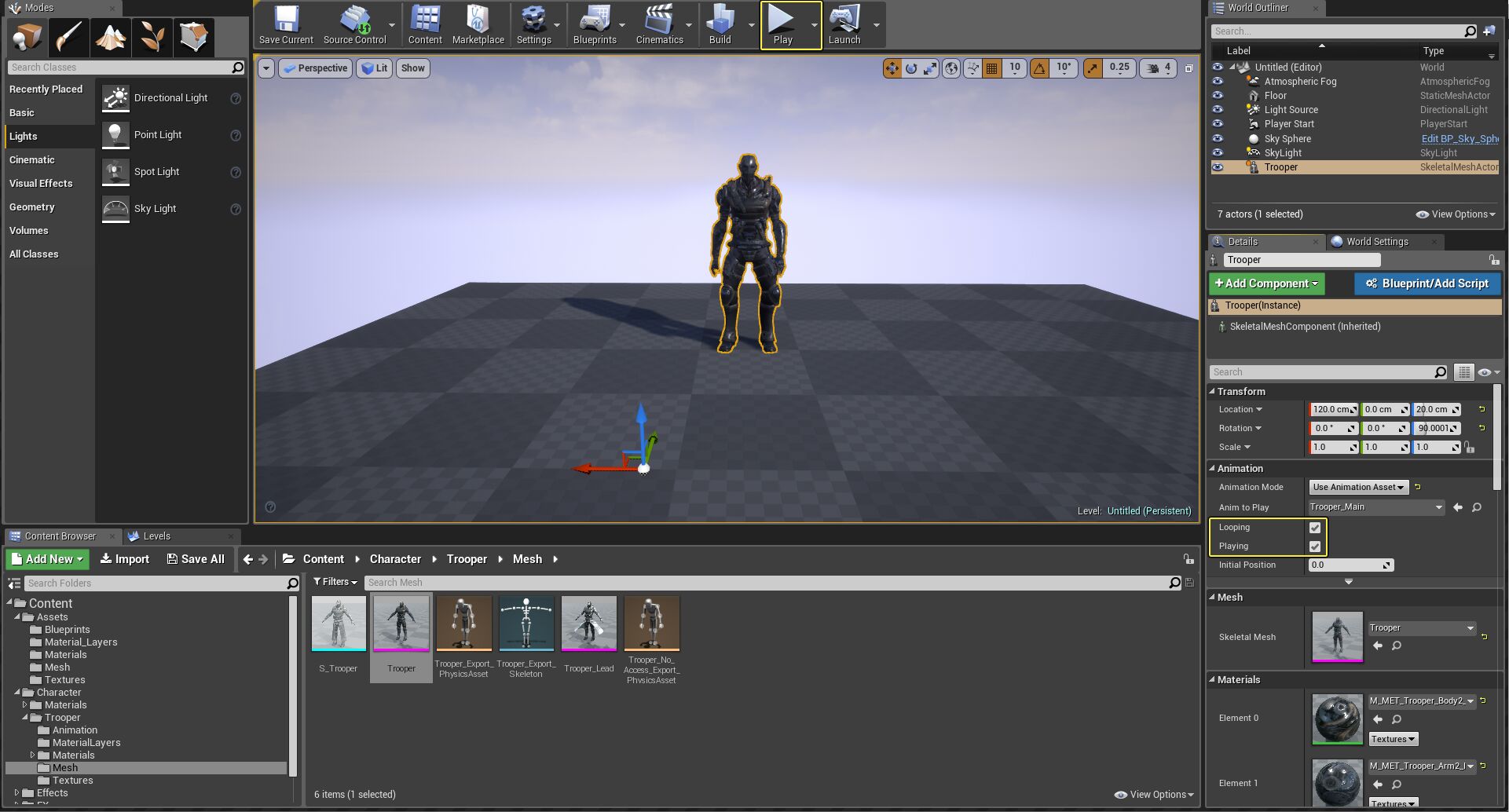Click the Import button in Content Browser
This screenshot has width=1509, height=812.
[125, 559]
